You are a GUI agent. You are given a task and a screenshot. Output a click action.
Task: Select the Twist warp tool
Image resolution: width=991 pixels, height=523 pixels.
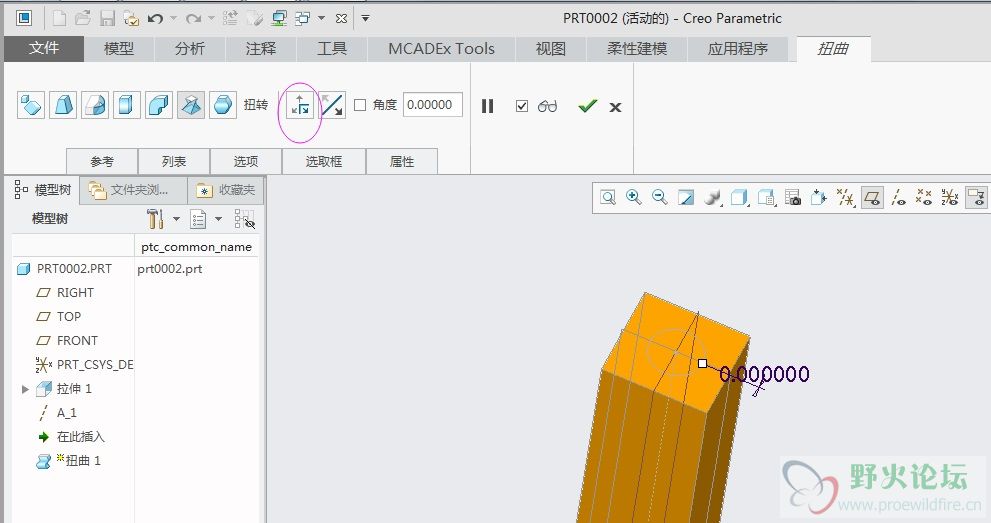(191, 105)
